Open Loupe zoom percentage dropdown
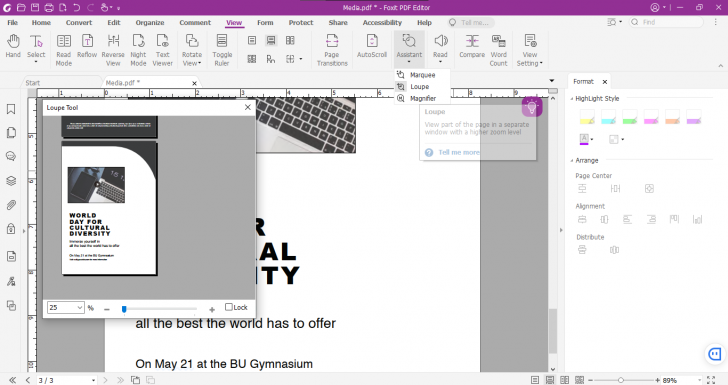 (x=80, y=307)
